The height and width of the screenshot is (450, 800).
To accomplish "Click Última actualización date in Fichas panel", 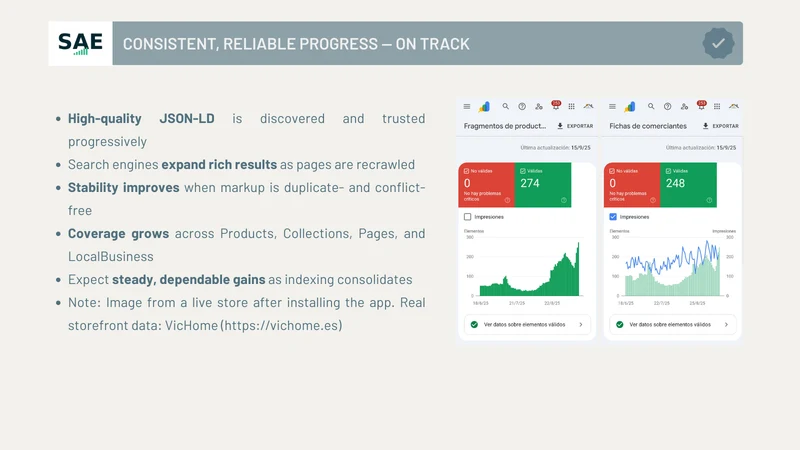I will (x=701, y=147).
